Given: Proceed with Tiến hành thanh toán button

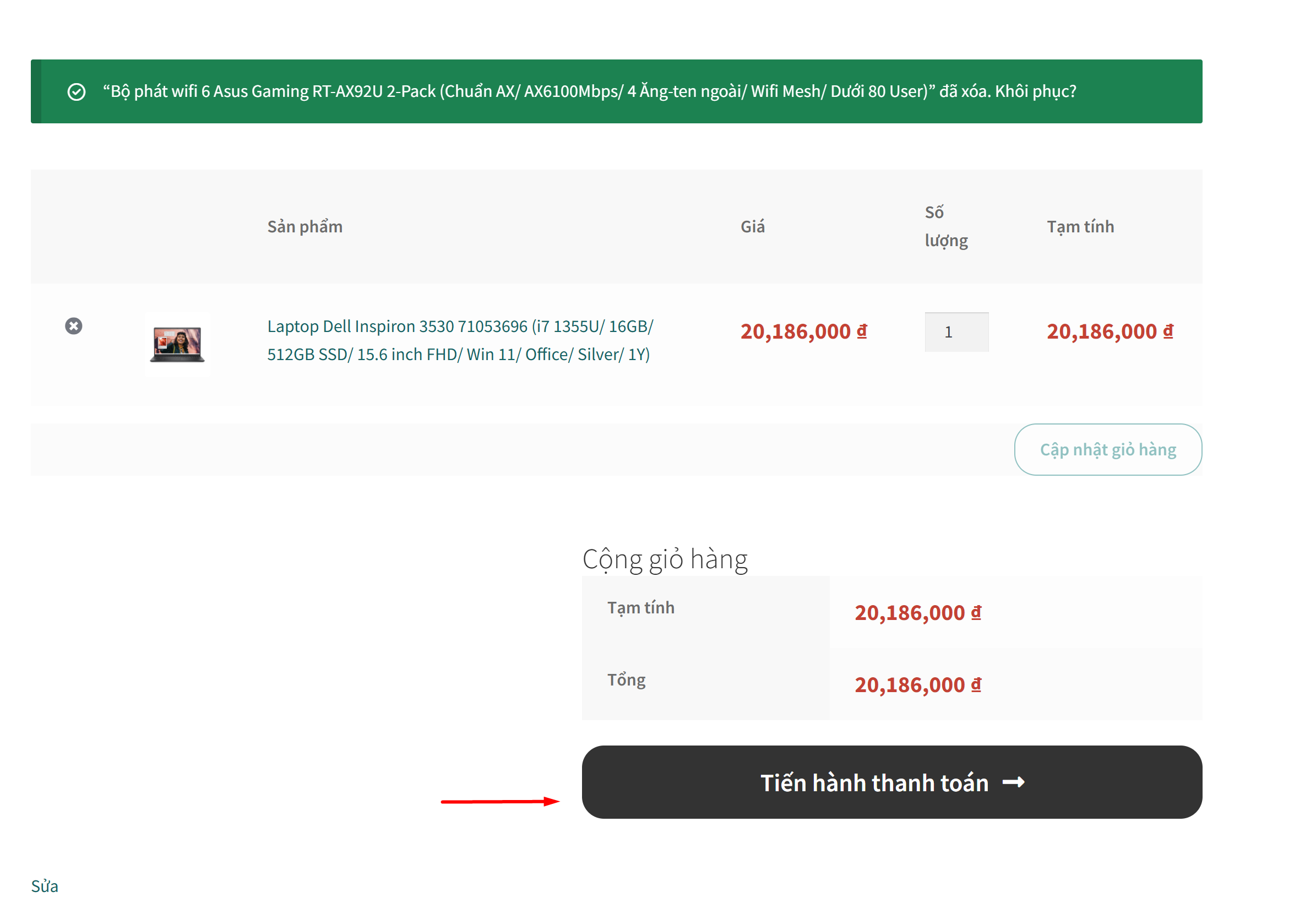Looking at the screenshot, I should 891,782.
